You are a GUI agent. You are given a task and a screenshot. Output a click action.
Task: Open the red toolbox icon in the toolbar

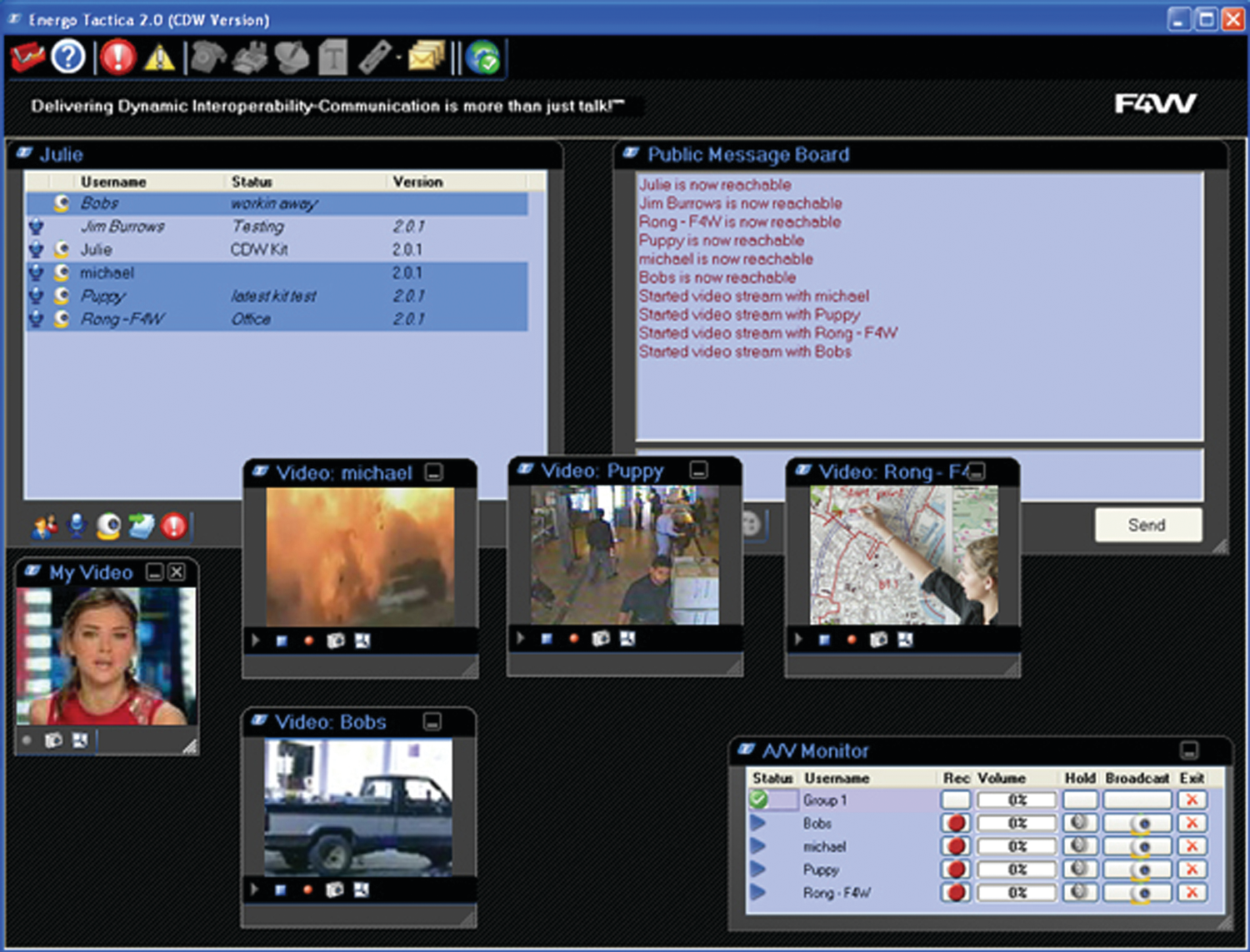pos(27,57)
